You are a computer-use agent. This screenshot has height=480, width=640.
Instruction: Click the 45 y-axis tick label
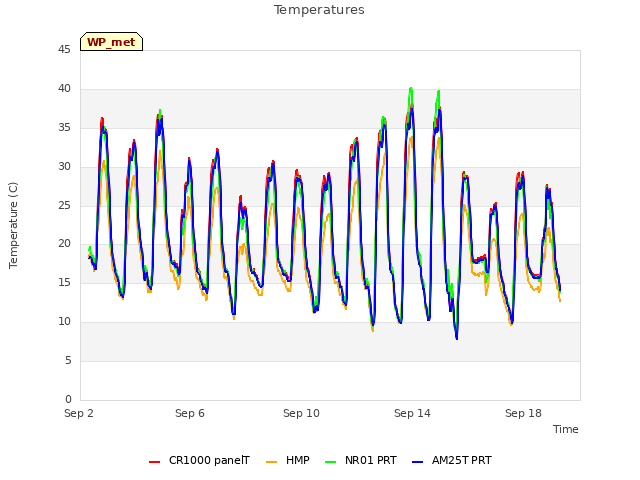[64, 49]
